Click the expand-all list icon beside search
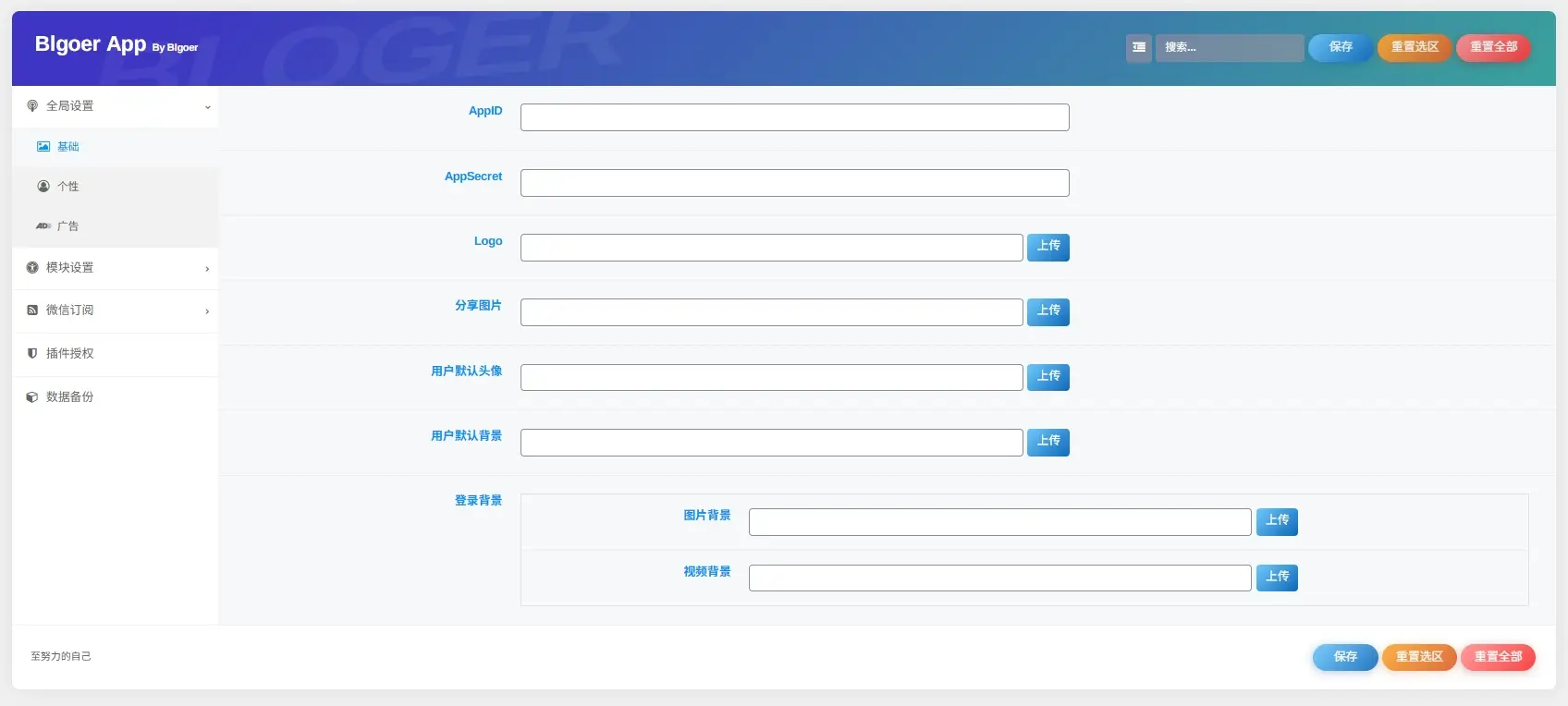Screen dimensions: 1568x706 coord(1138,47)
